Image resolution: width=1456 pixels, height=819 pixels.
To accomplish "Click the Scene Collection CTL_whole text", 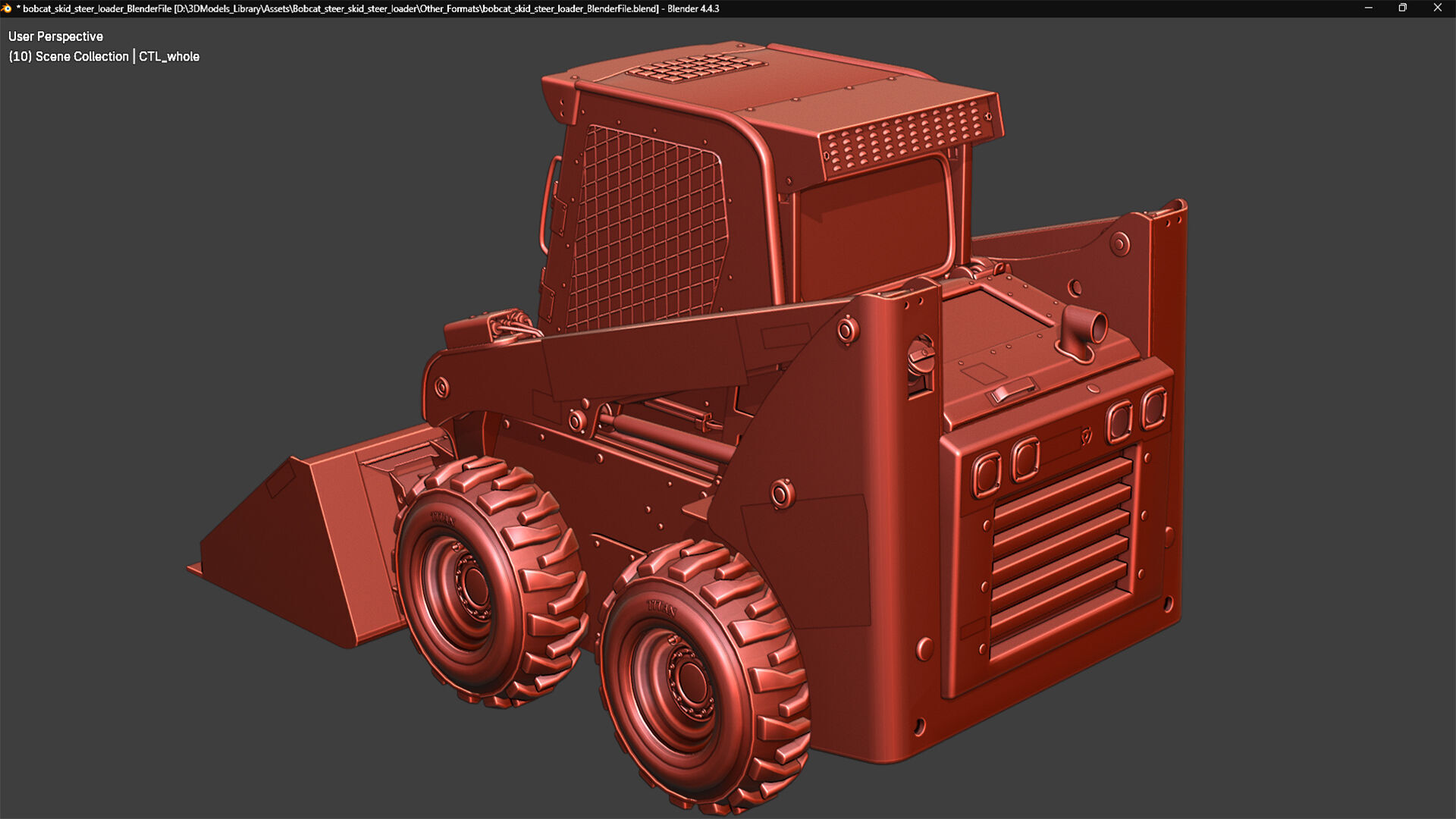I will [x=104, y=57].
